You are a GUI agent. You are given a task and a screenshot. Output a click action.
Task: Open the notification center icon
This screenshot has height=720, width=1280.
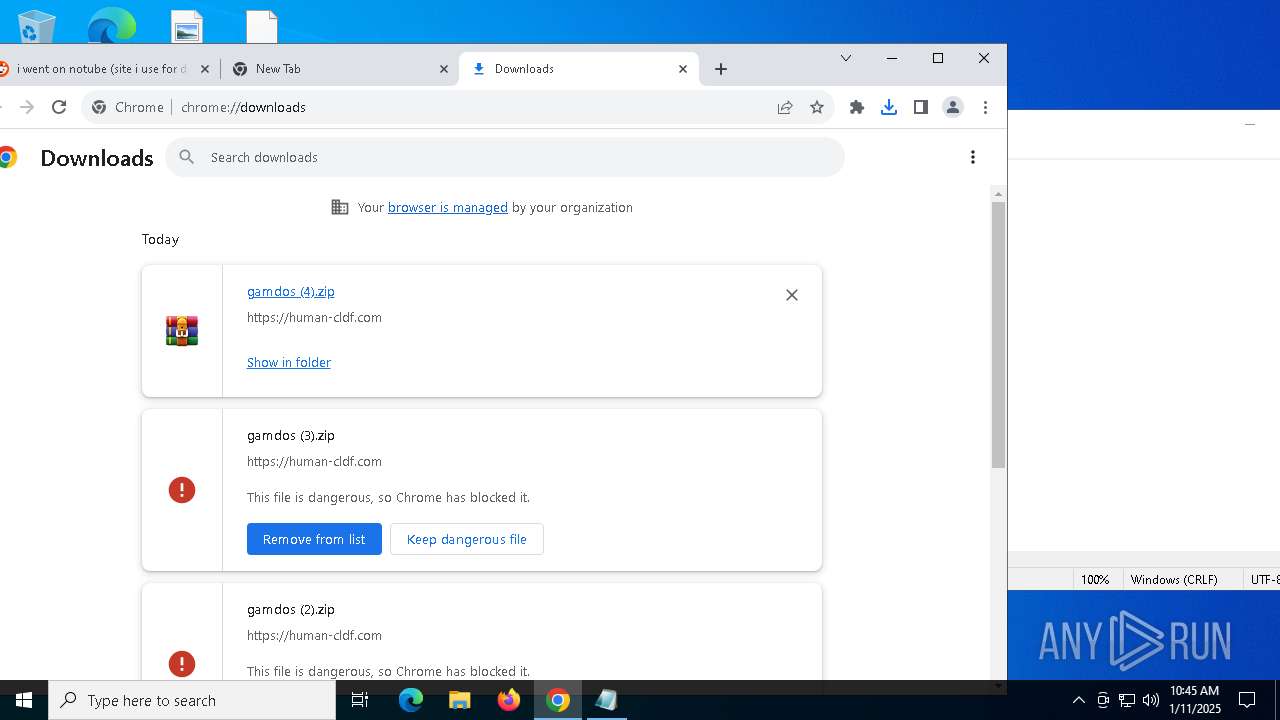click(1247, 700)
